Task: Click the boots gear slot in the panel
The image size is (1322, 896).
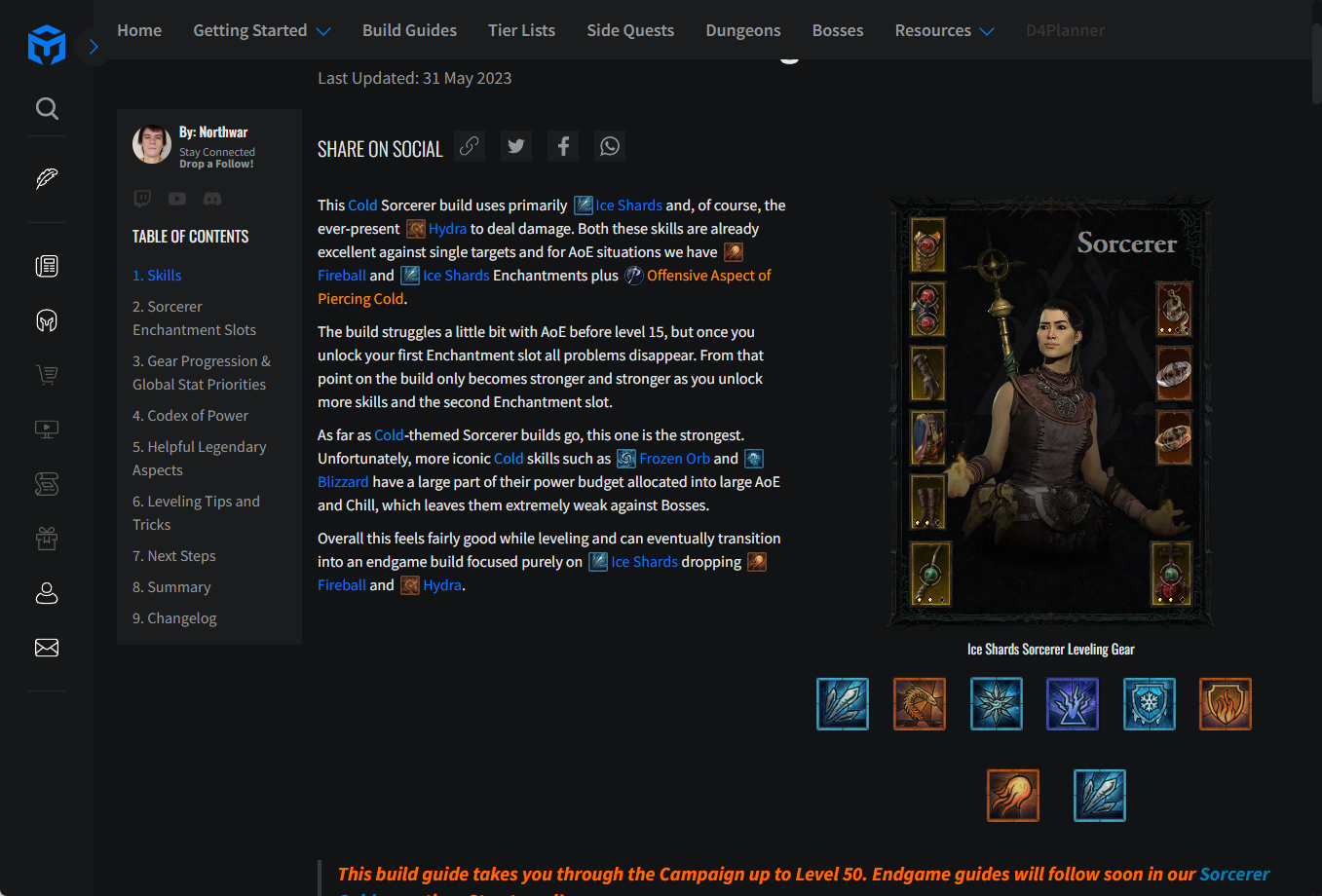Action: [927, 503]
